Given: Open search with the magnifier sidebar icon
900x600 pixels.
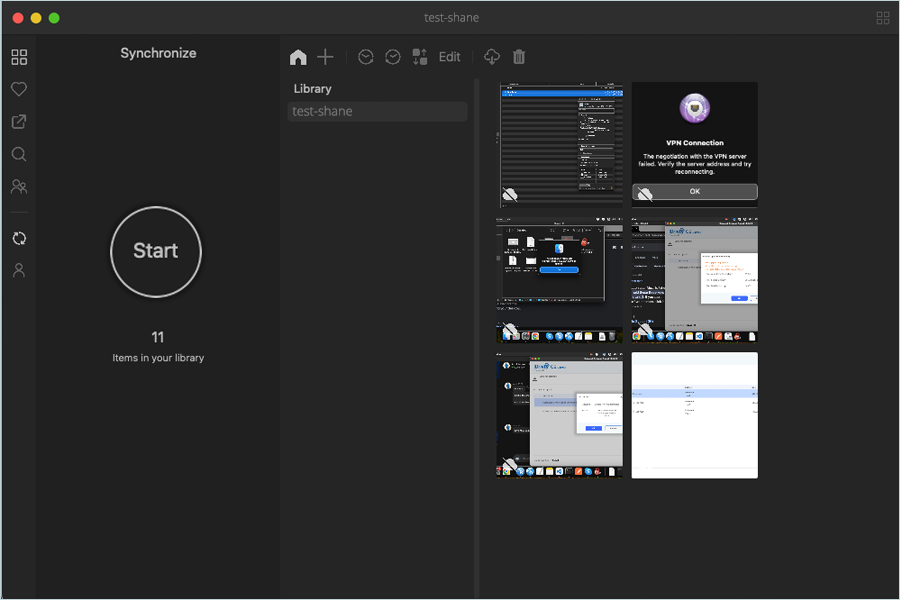Looking at the screenshot, I should 19,154.
